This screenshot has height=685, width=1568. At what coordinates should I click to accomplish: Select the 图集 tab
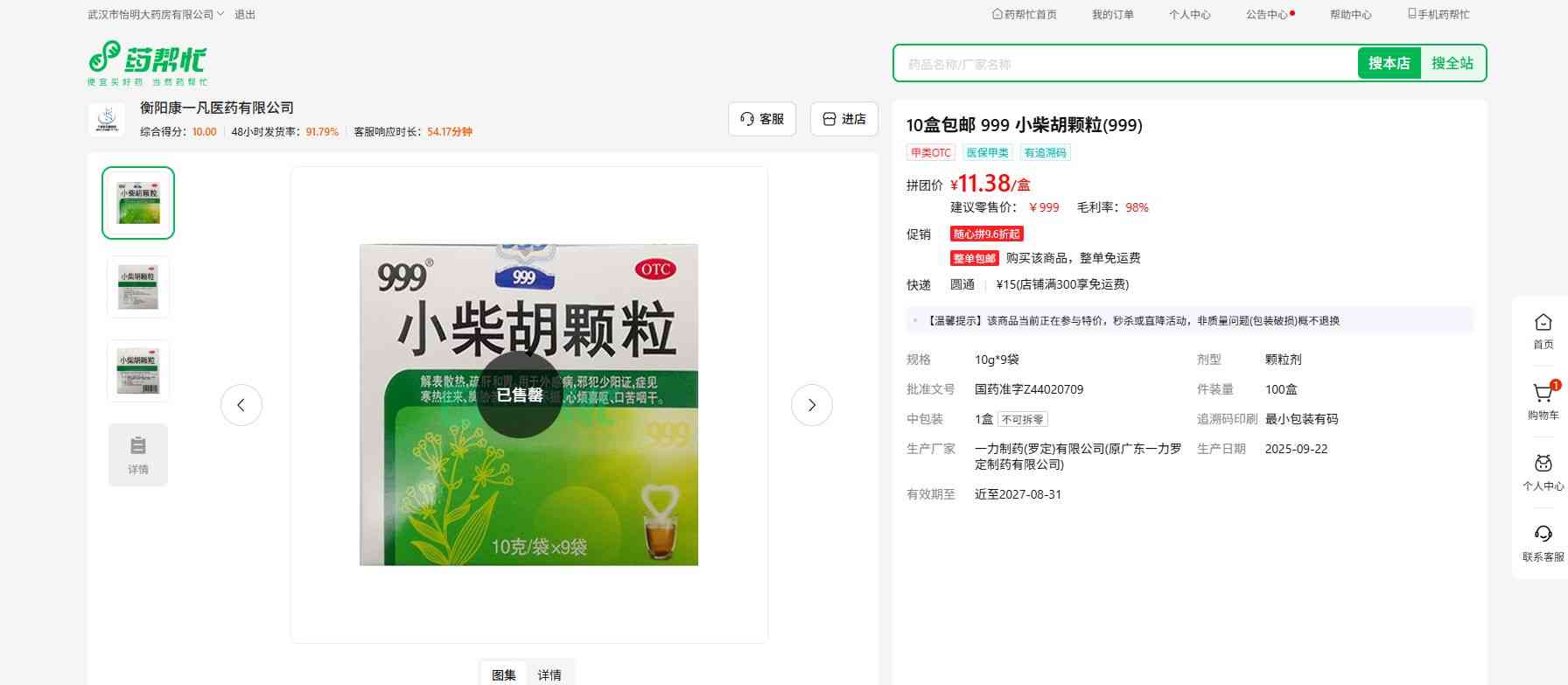(504, 675)
